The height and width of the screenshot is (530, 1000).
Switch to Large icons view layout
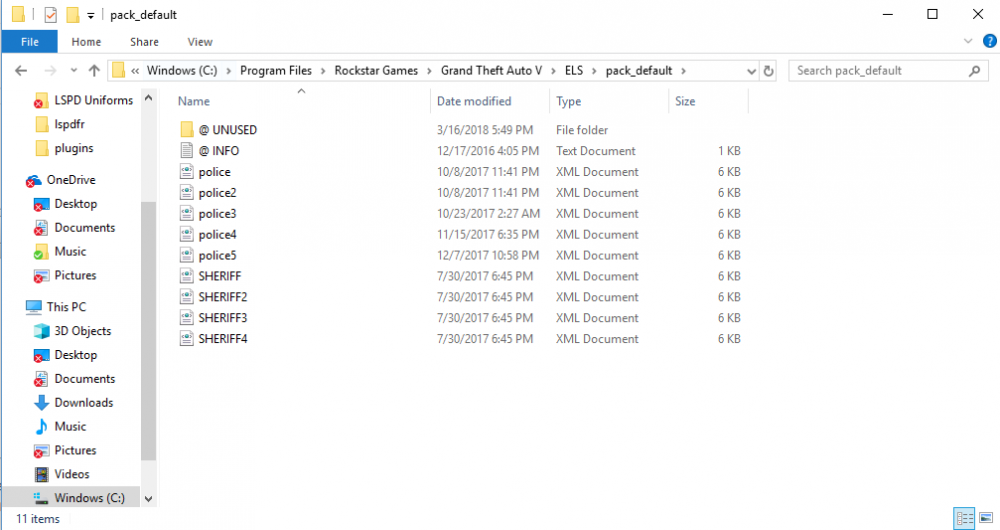(x=986, y=517)
